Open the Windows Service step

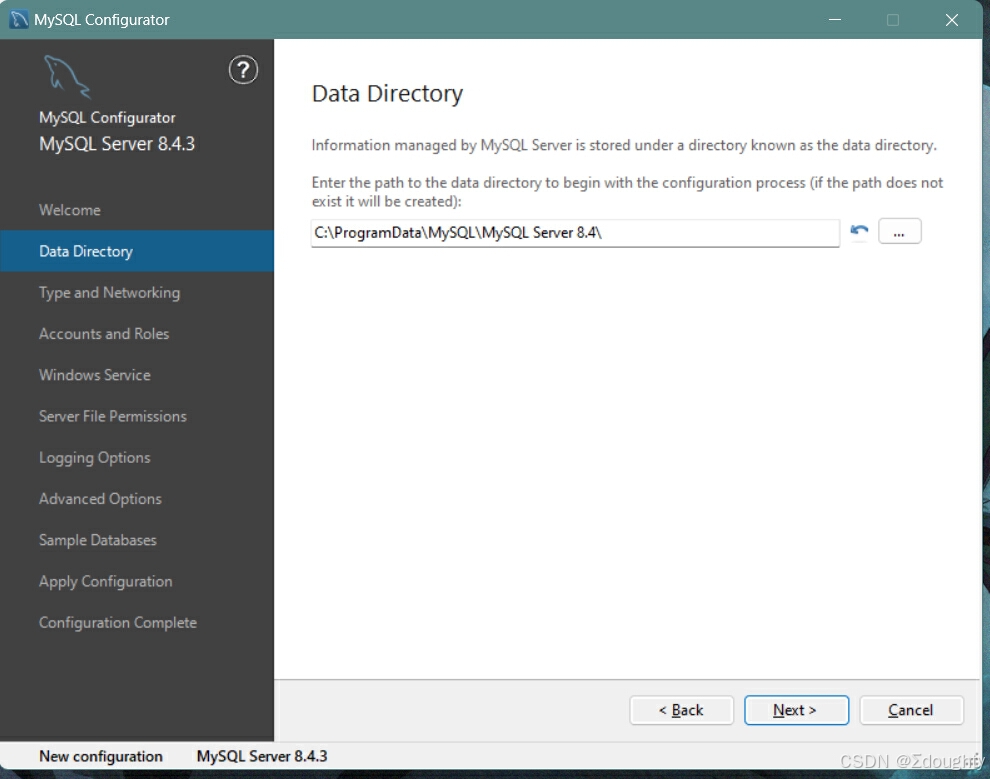click(137, 375)
